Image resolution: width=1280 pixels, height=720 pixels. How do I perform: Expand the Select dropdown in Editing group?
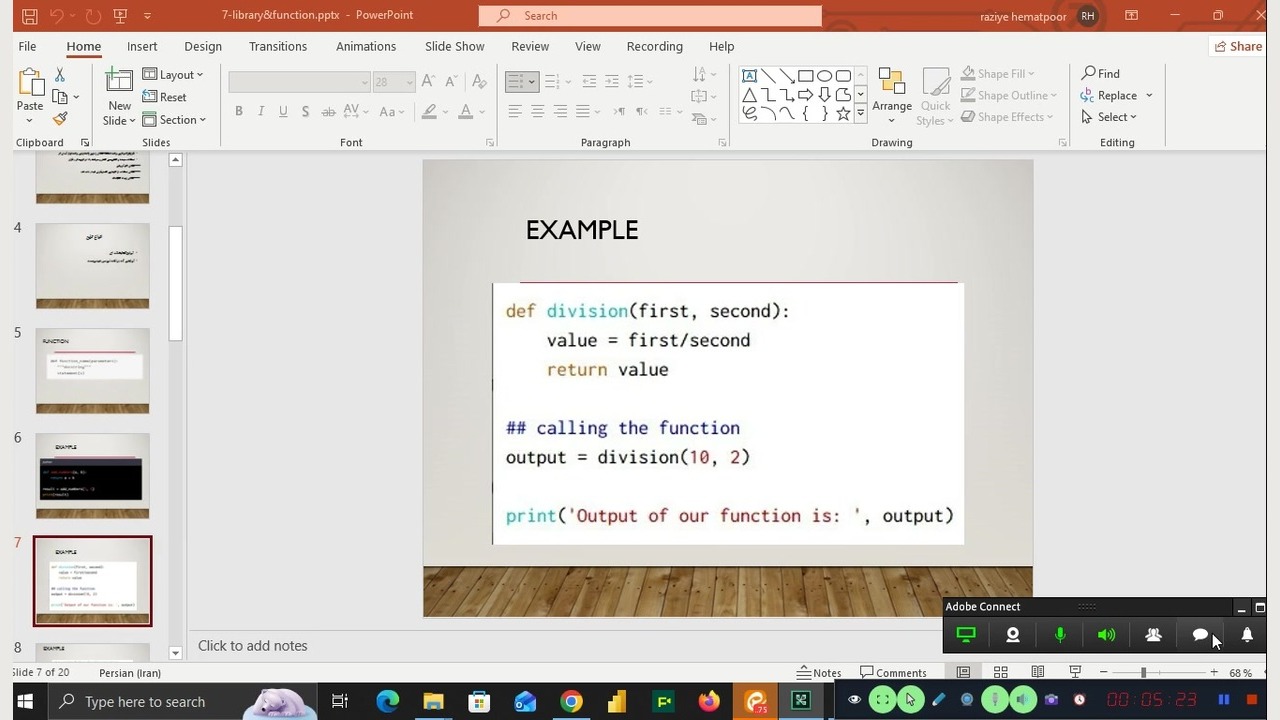point(1110,117)
